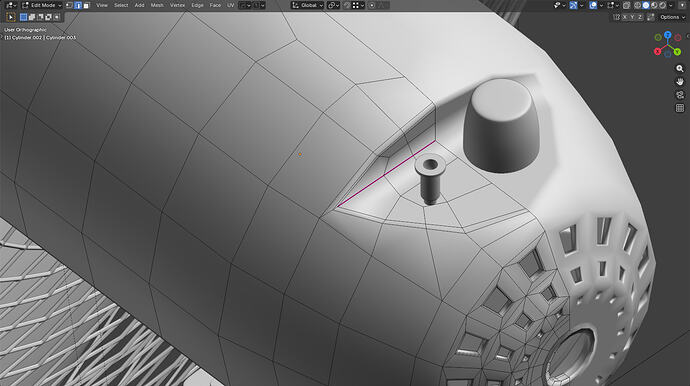Switch to rendered shading
Viewport: 690px width, 386px height.
[663, 5]
